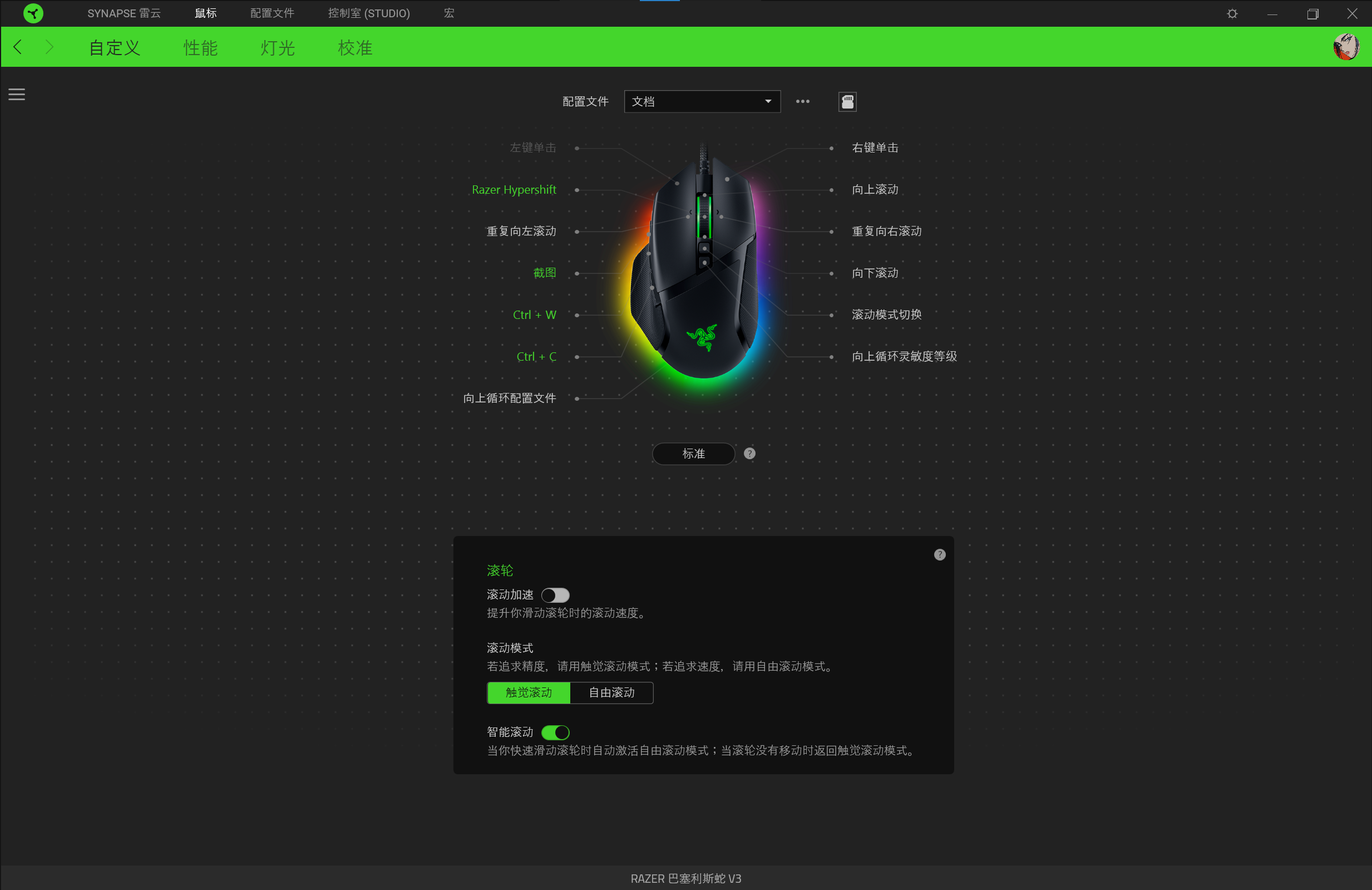Toggle the 滚动加速 switch
1372x890 pixels.
click(555, 594)
